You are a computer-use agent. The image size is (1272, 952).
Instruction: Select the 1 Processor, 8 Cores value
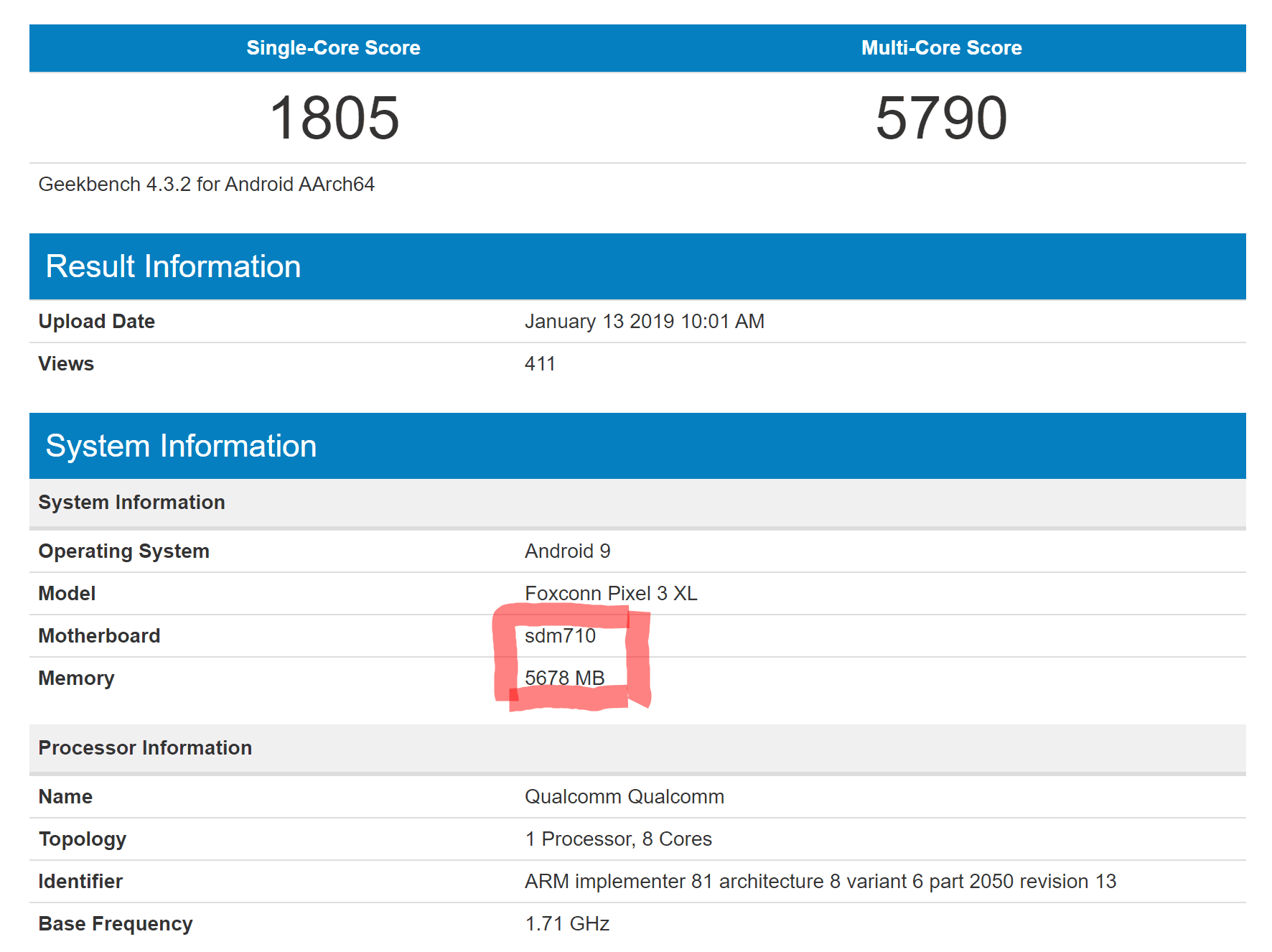618,839
